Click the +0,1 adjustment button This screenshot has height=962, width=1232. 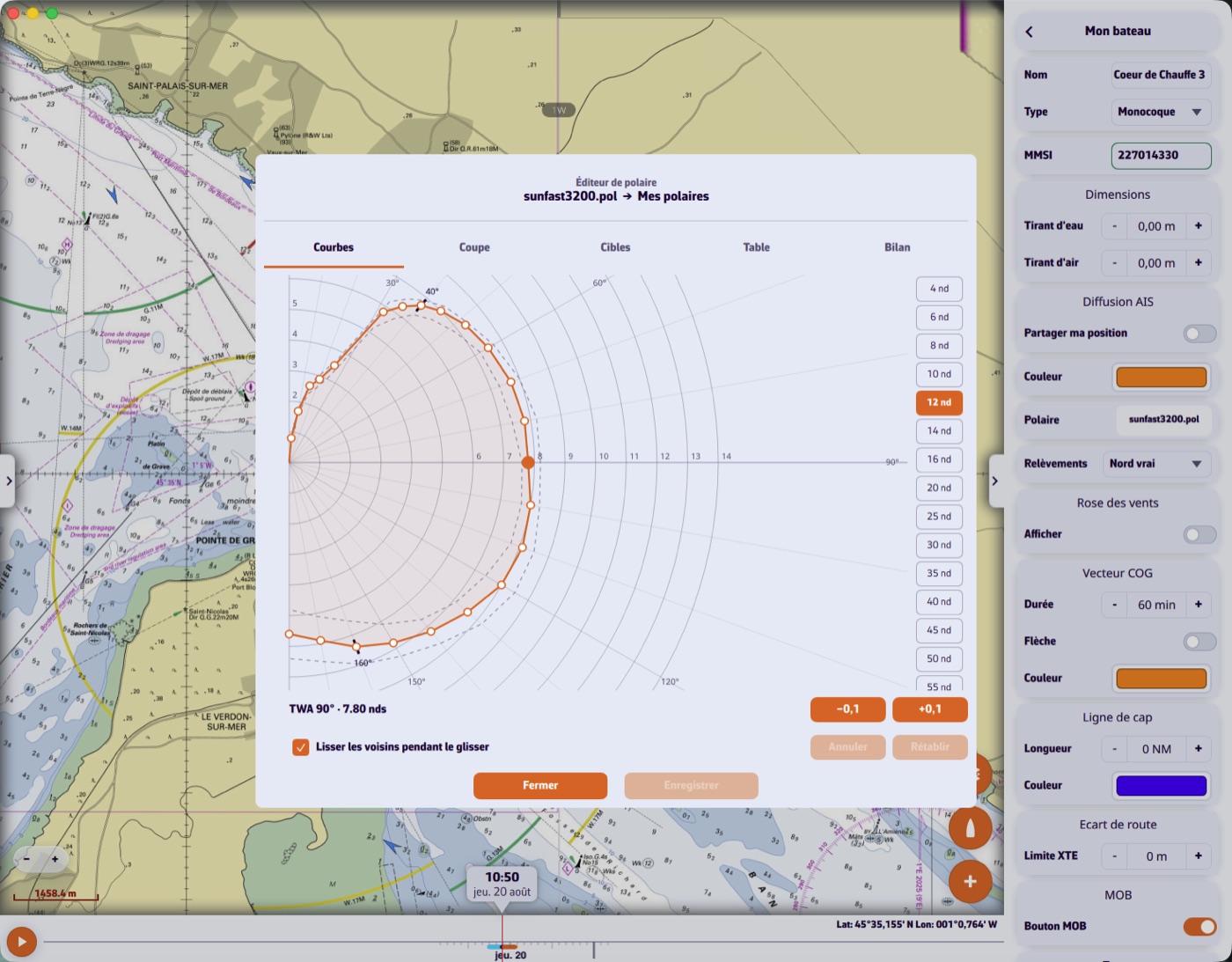pyautogui.click(x=930, y=709)
